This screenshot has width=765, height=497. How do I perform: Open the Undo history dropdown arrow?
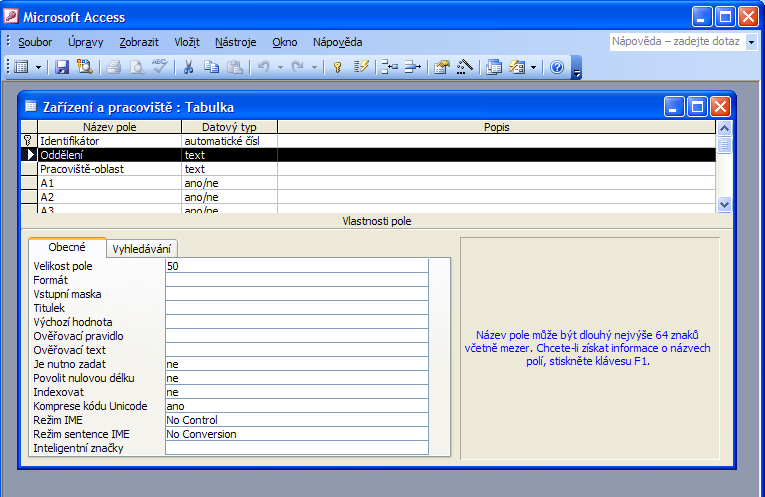[280, 67]
